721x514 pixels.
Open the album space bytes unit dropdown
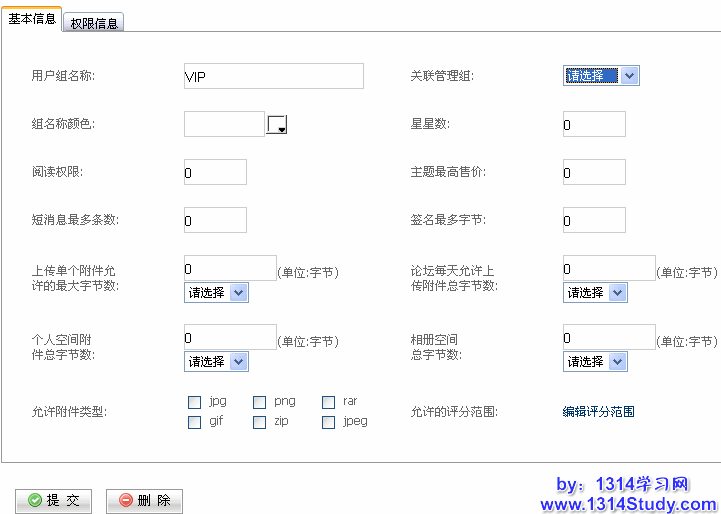(x=595, y=362)
